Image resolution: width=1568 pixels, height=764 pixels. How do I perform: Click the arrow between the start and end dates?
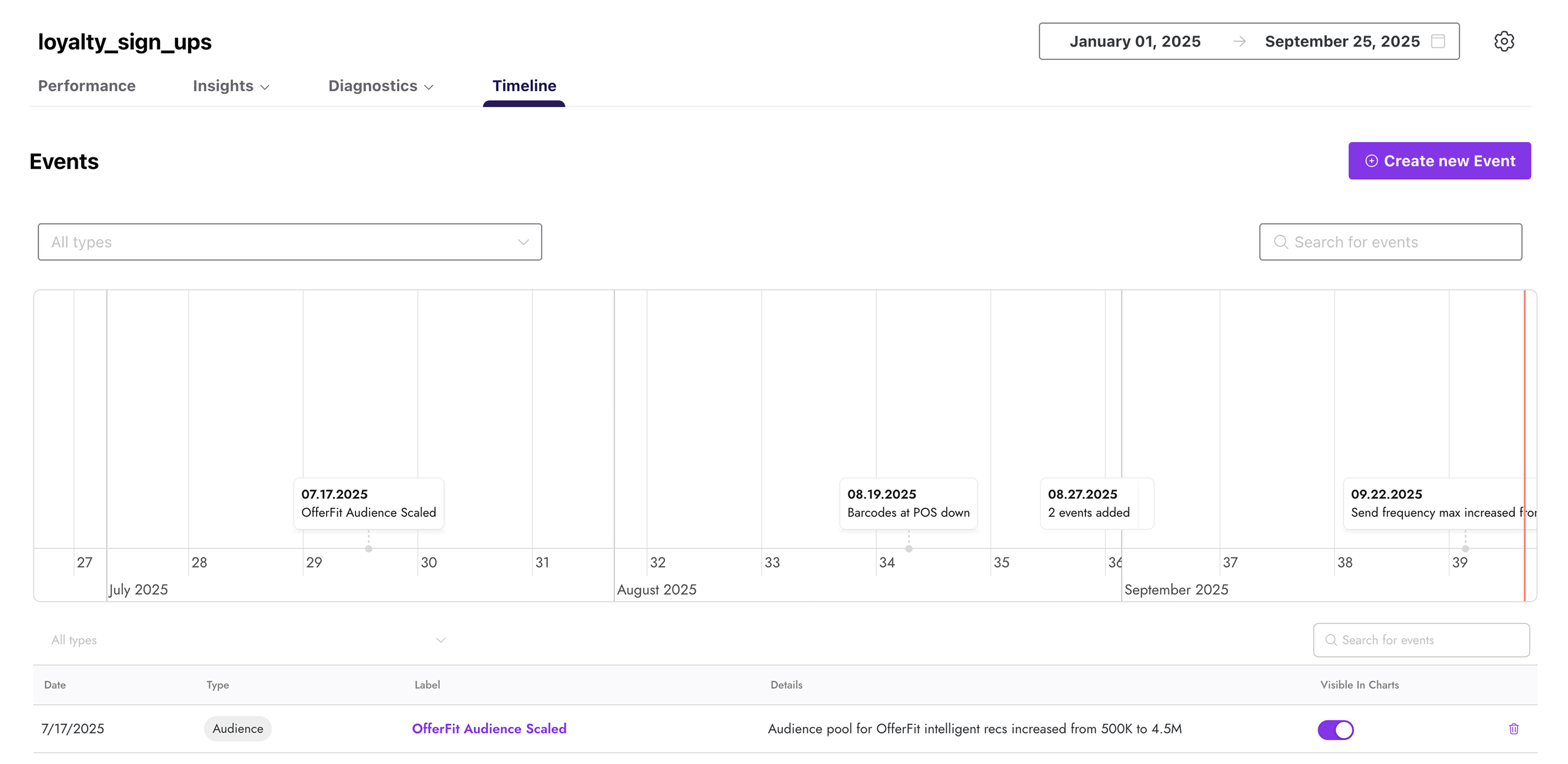pos(1239,41)
